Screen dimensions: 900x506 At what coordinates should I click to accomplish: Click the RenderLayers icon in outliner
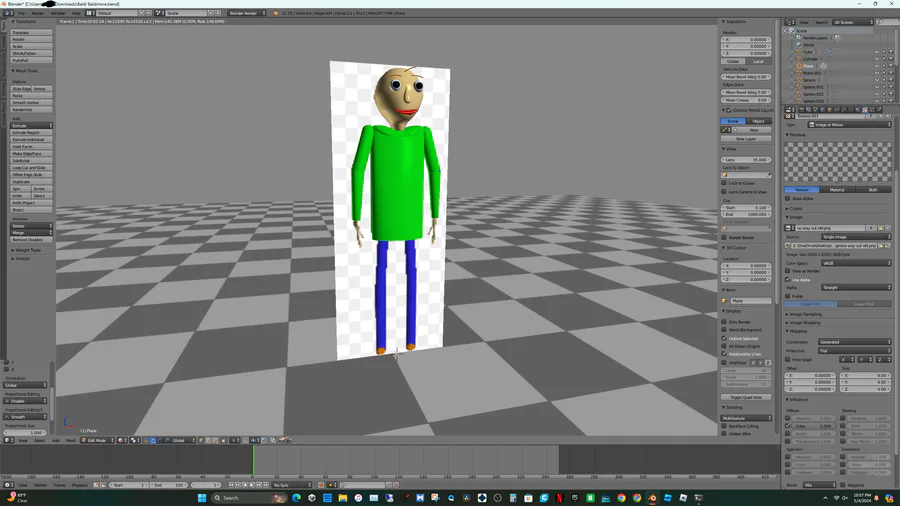[798, 38]
